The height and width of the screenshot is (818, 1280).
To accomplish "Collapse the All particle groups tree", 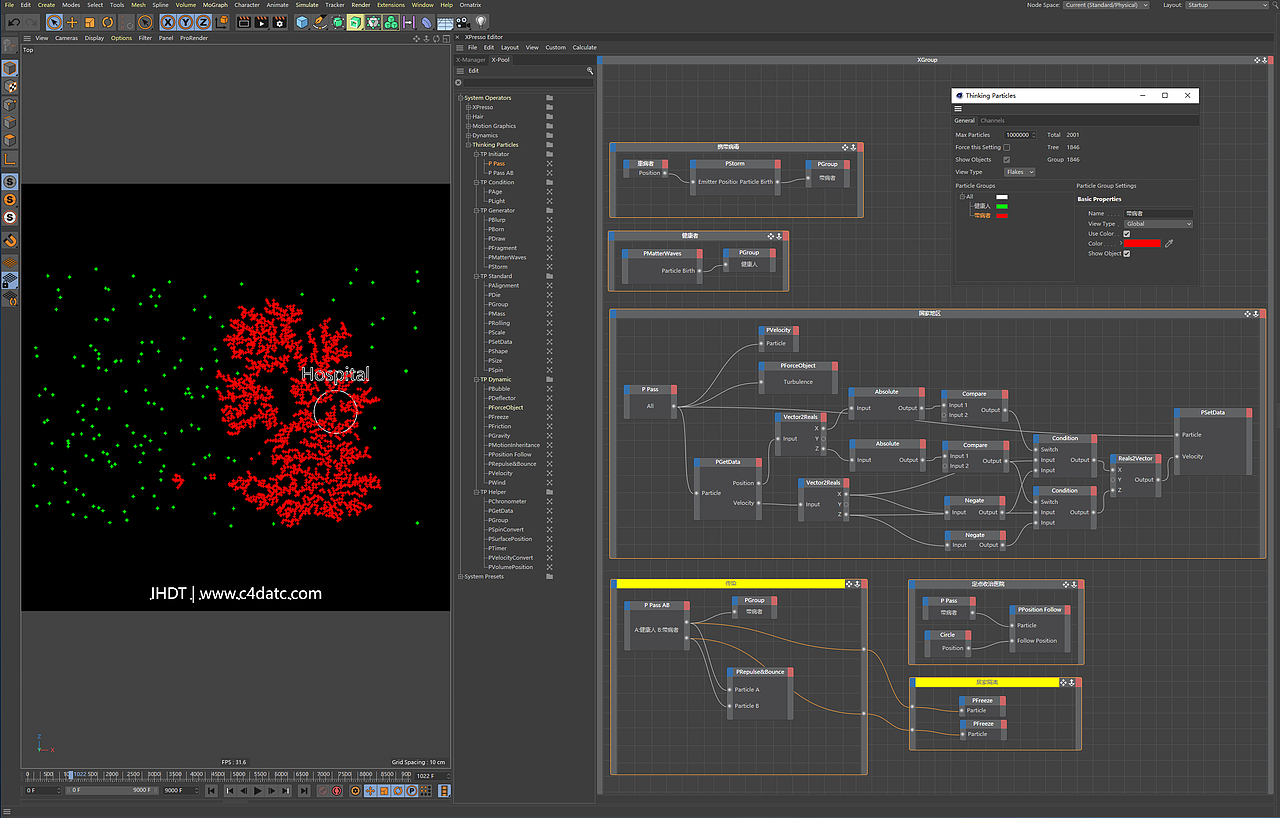I will point(961,196).
